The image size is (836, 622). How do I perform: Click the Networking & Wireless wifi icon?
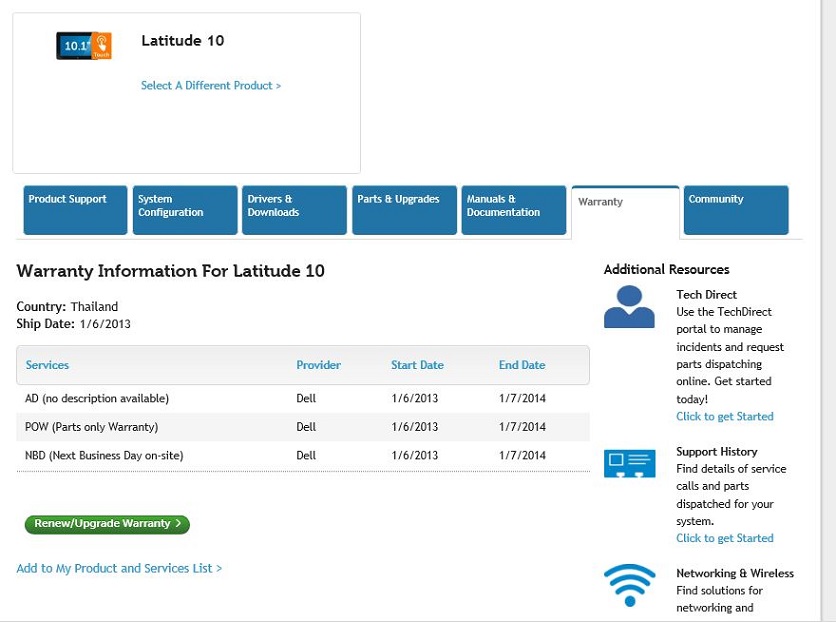coord(629,584)
